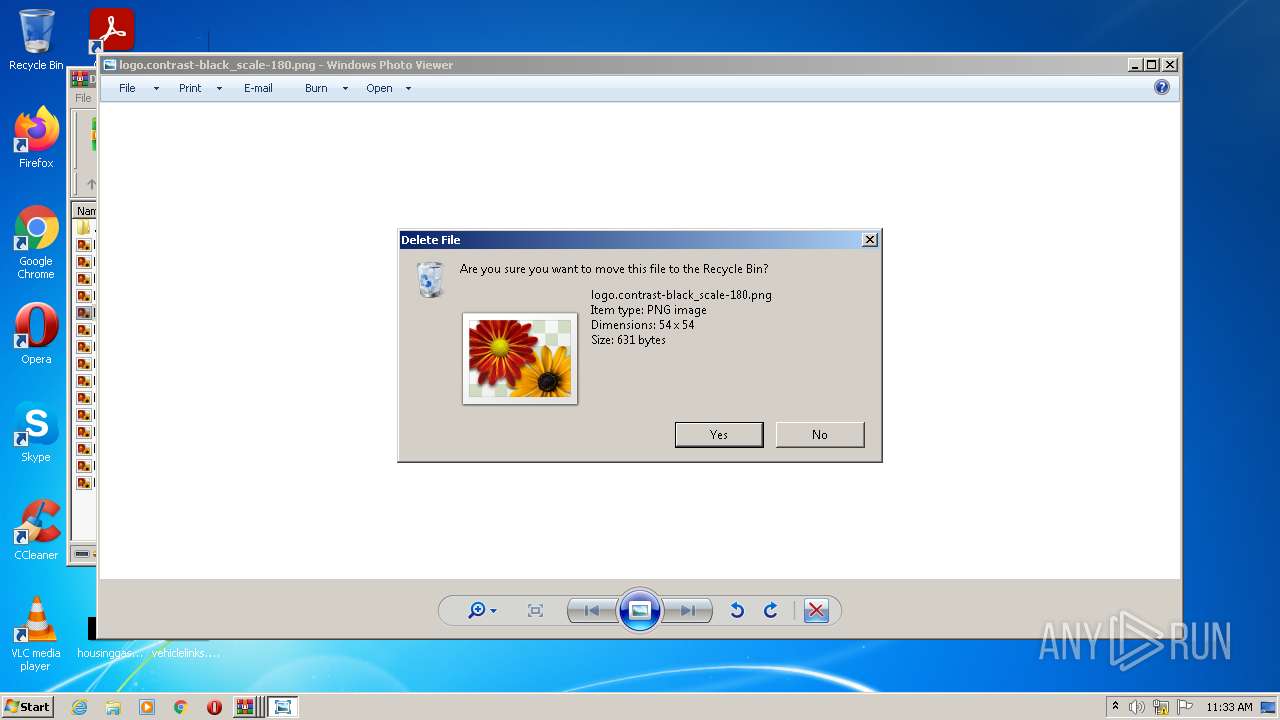Cancel deletion with the No button
Image resolution: width=1280 pixels, height=720 pixels.
[x=820, y=434]
